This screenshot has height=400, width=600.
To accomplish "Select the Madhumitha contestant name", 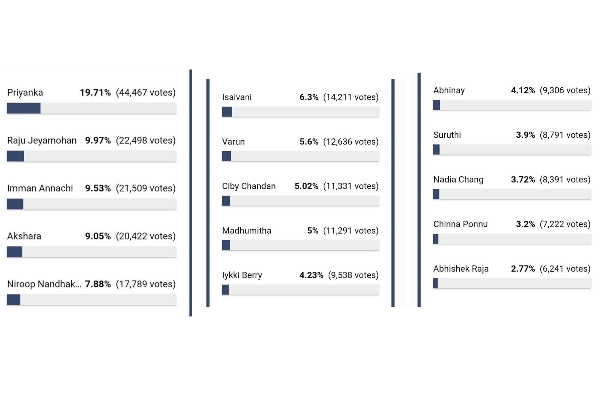I will click(x=245, y=231).
